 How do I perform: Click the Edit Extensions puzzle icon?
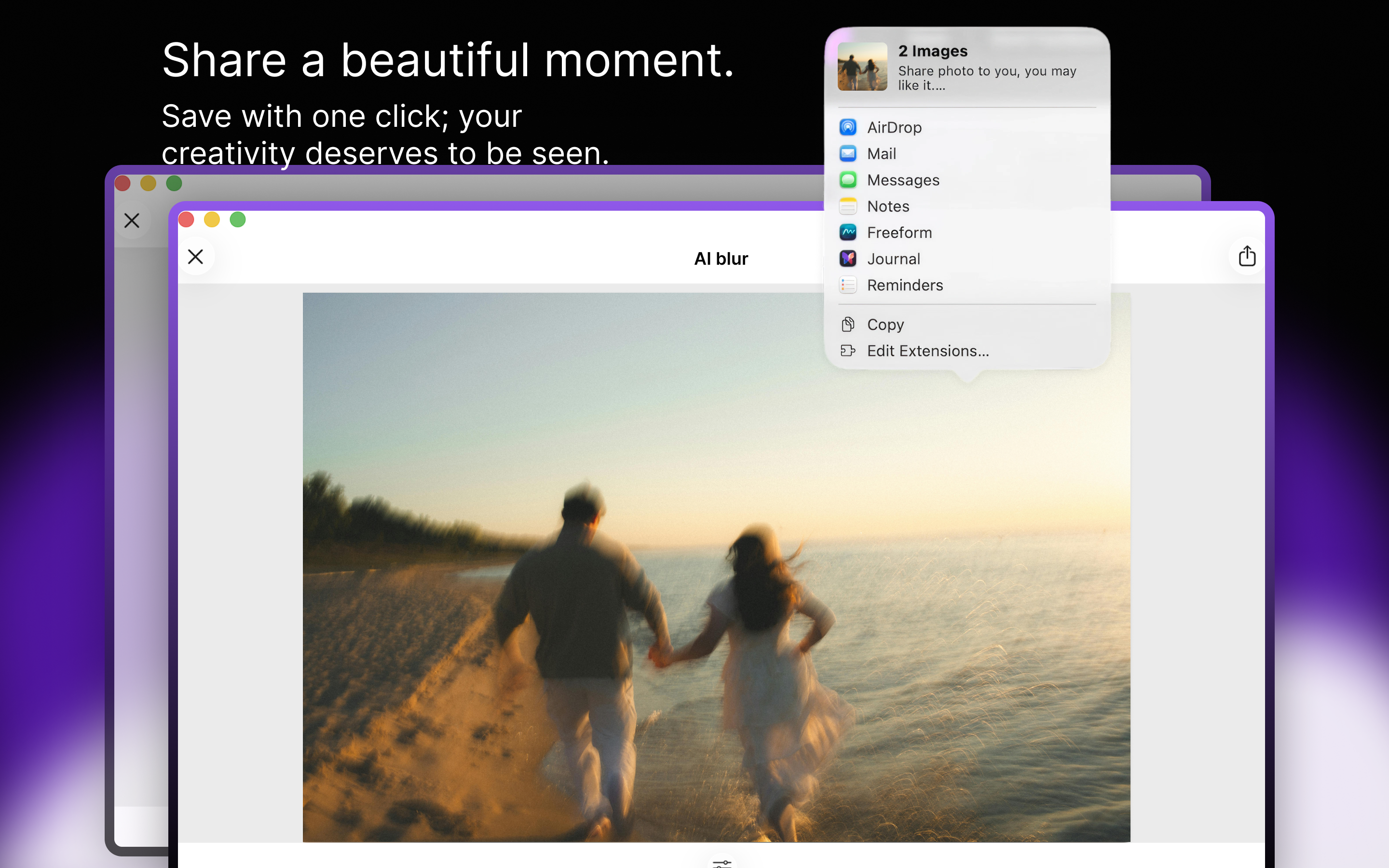click(848, 351)
